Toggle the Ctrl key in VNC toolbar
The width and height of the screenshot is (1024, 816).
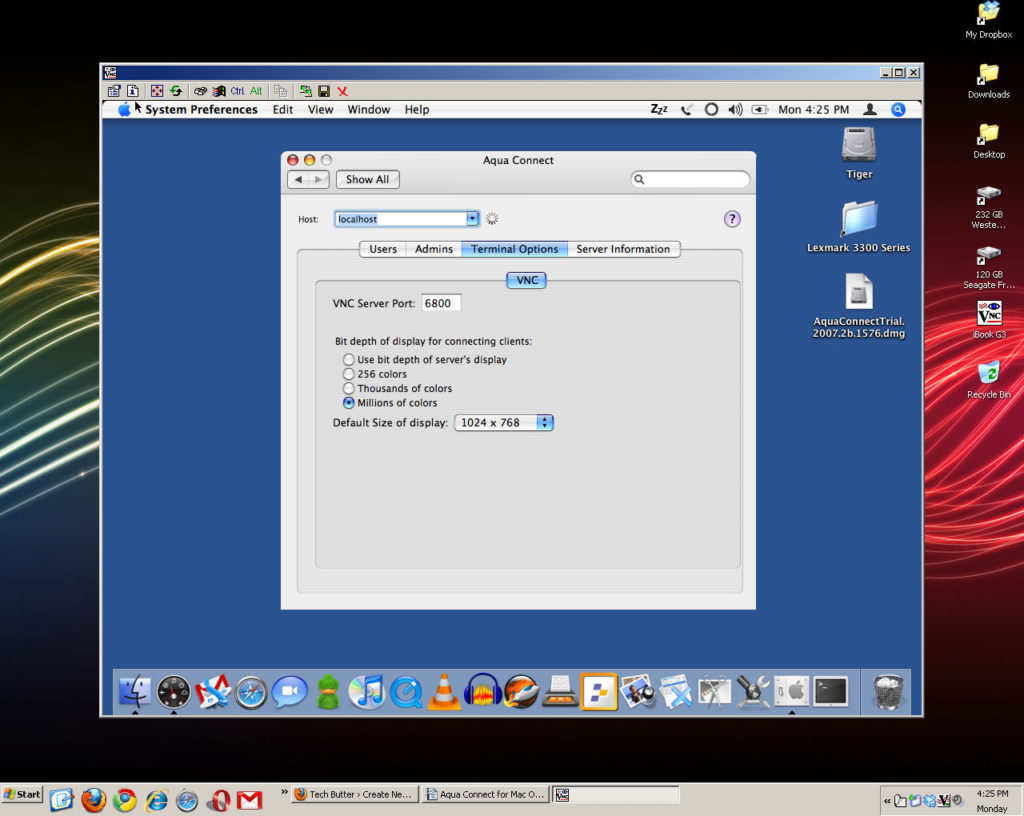pyautogui.click(x=237, y=91)
